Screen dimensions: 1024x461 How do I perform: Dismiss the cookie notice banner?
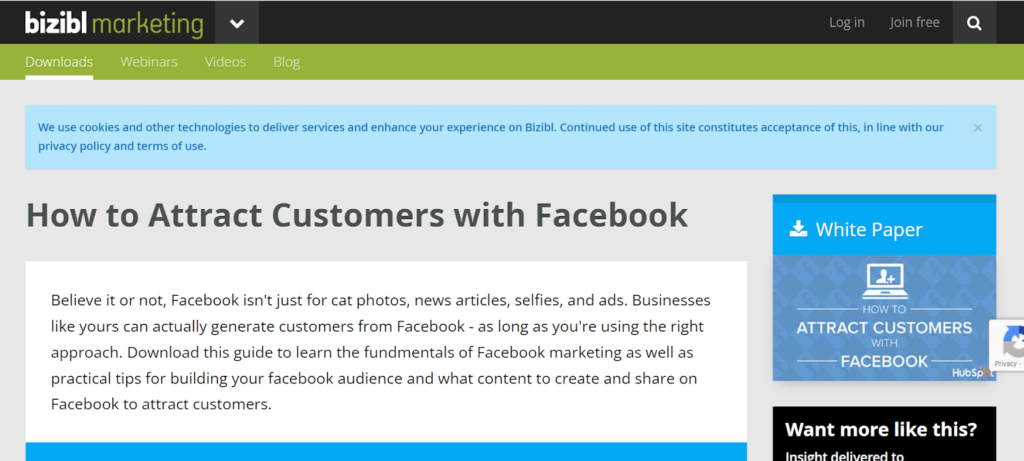click(977, 128)
